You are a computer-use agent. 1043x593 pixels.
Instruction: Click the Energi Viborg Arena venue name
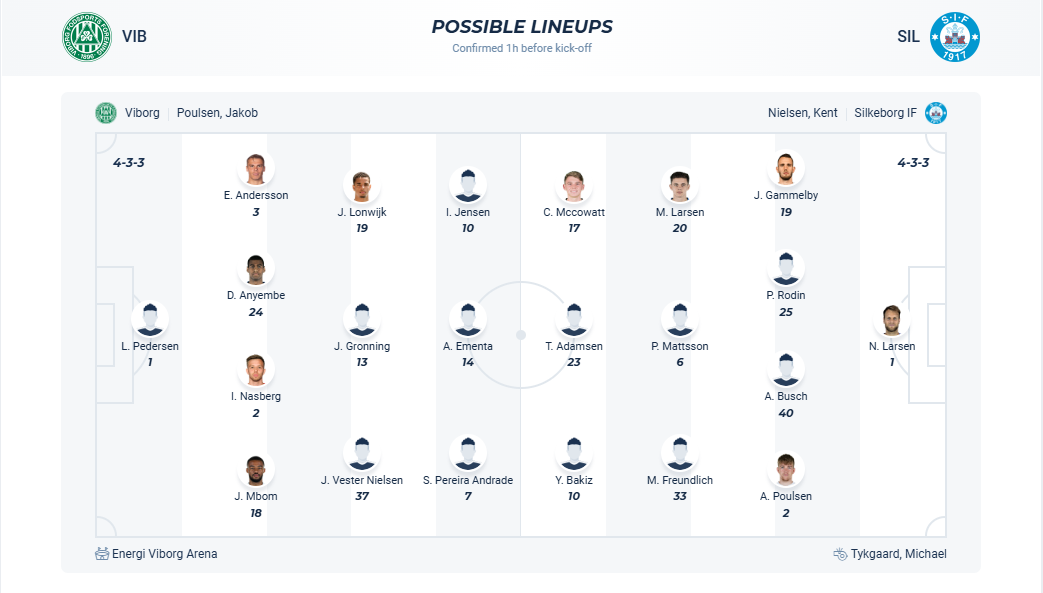coord(163,553)
